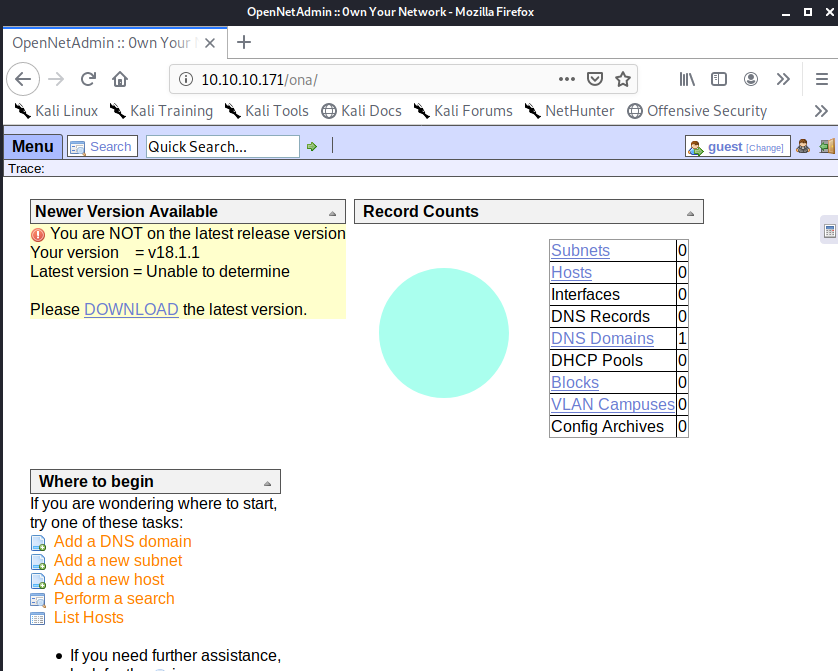838x671 pixels.
Task: Open the Blocks record link
Action: (x=575, y=382)
